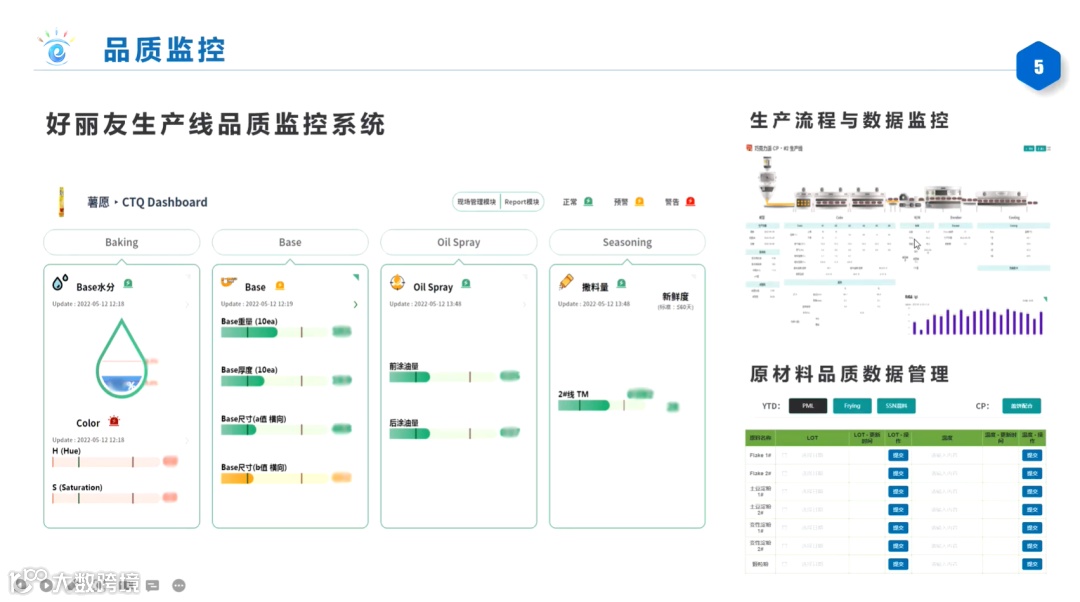Image resolution: width=1080 pixels, height=602 pixels.
Task: Click the LOT column header in materials table
Action: [x=813, y=437]
